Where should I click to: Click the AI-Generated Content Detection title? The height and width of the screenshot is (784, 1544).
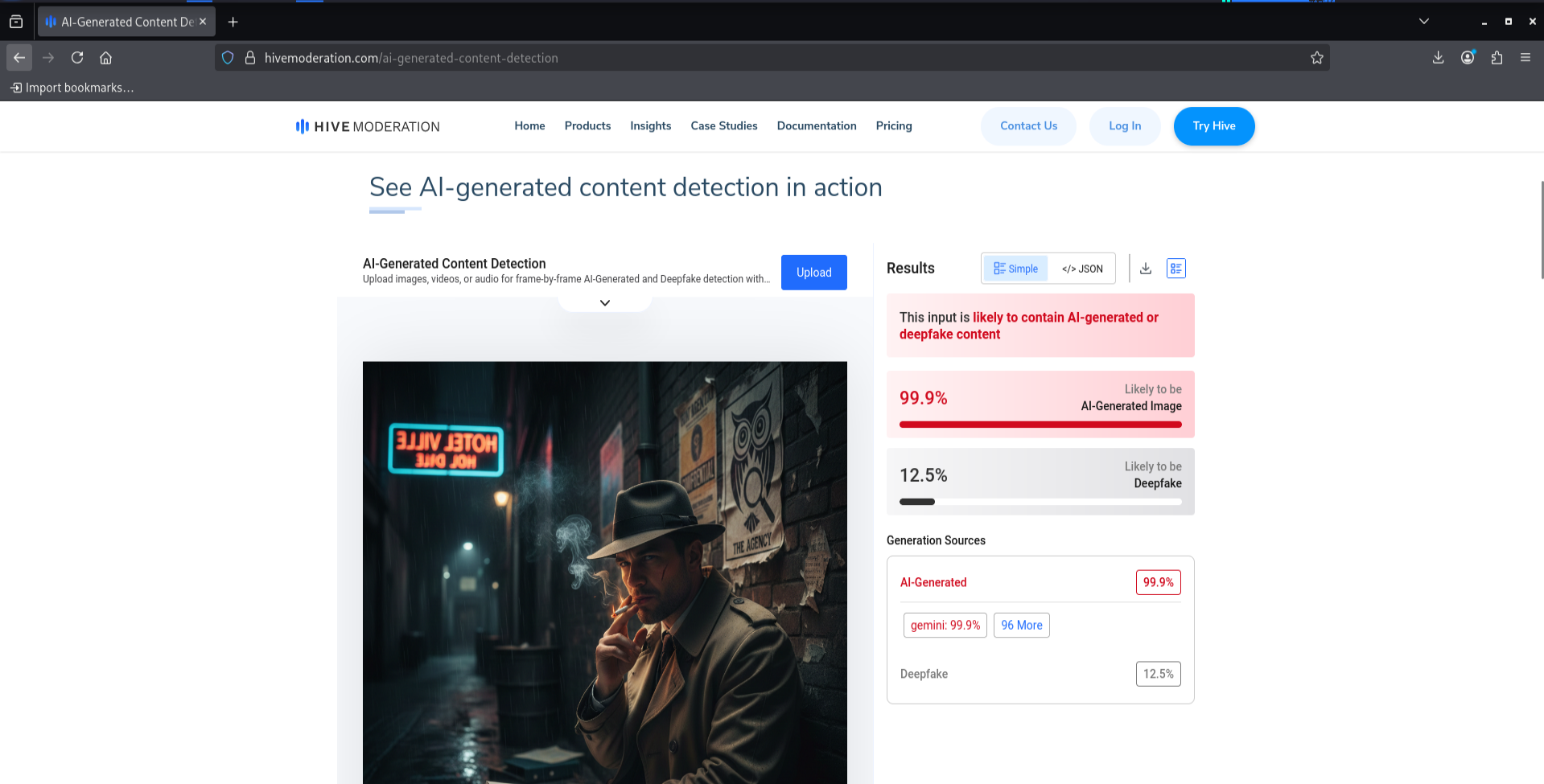(x=454, y=264)
